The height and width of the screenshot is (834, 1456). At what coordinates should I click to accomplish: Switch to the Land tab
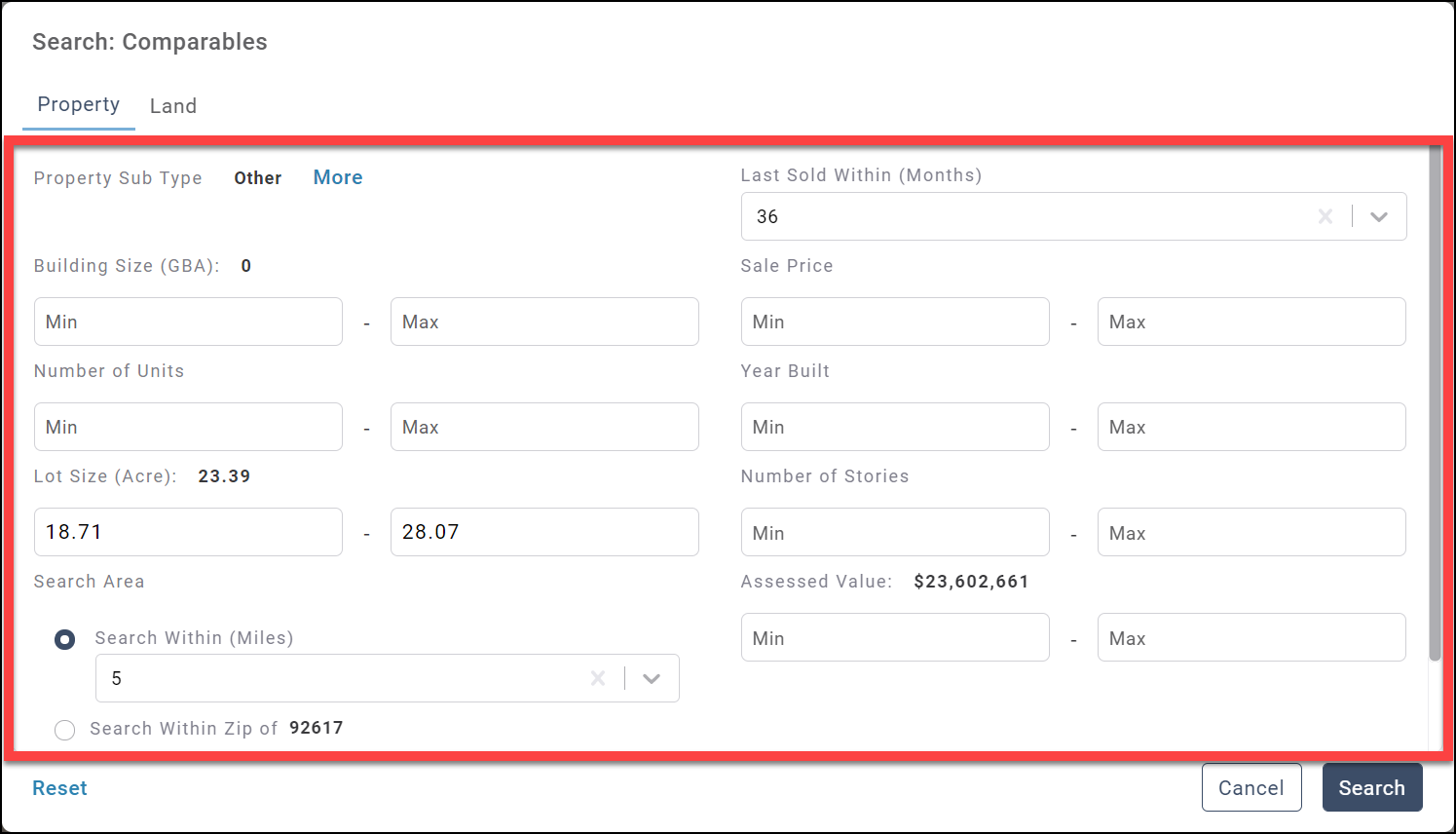[x=173, y=105]
